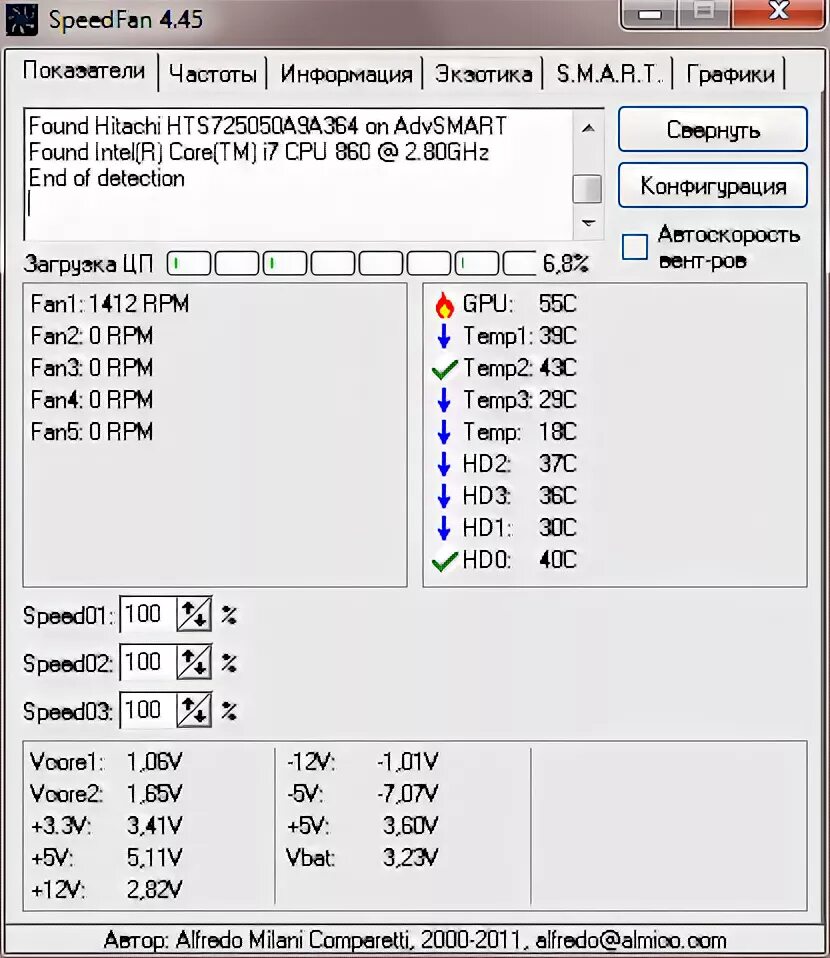The width and height of the screenshot is (830, 958).
Task: Click the down arrow icon beside HD3
Action: click(x=444, y=496)
